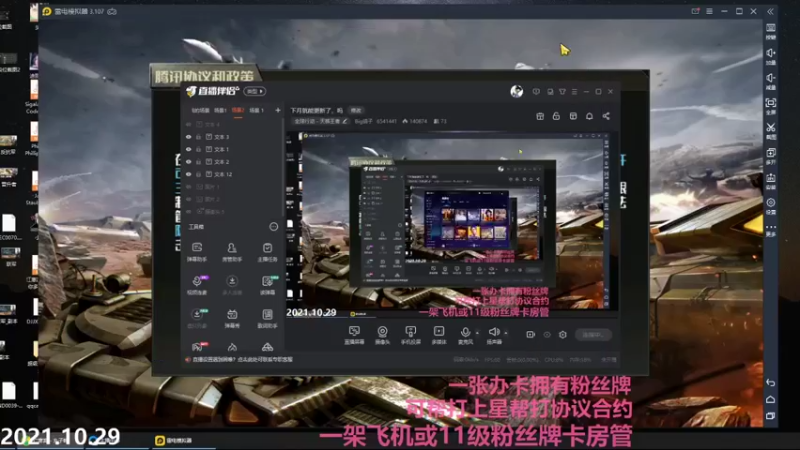Viewport: 800px width, 450px height.
Task: Click the notification bell icon
Action: click(x=589, y=116)
